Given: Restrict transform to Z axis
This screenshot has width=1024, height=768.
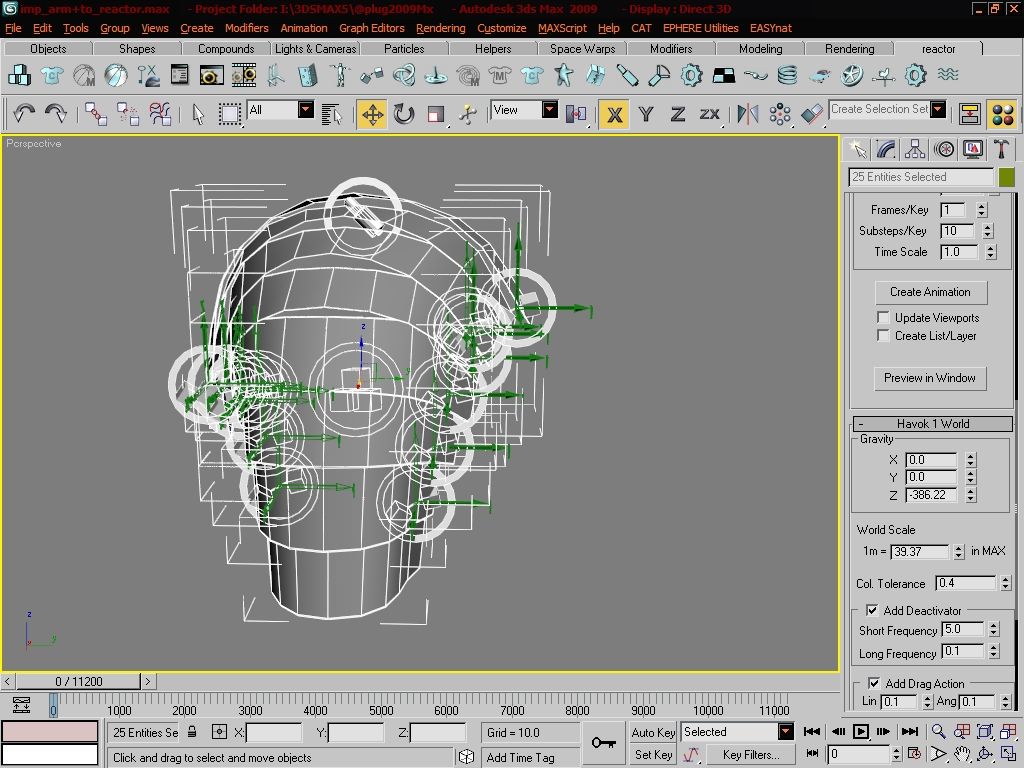Looking at the screenshot, I should (677, 114).
